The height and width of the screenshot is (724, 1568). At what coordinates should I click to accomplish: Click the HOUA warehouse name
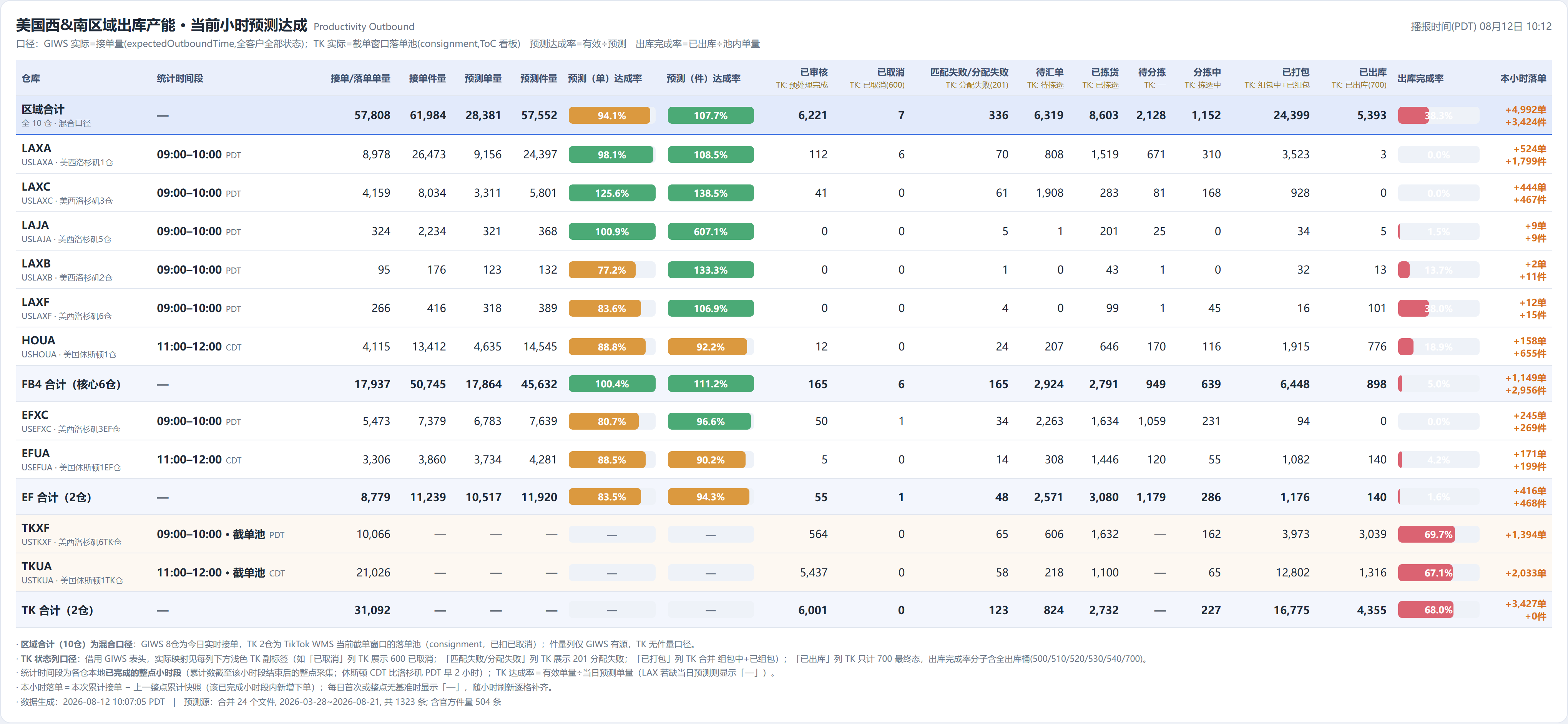(x=38, y=341)
